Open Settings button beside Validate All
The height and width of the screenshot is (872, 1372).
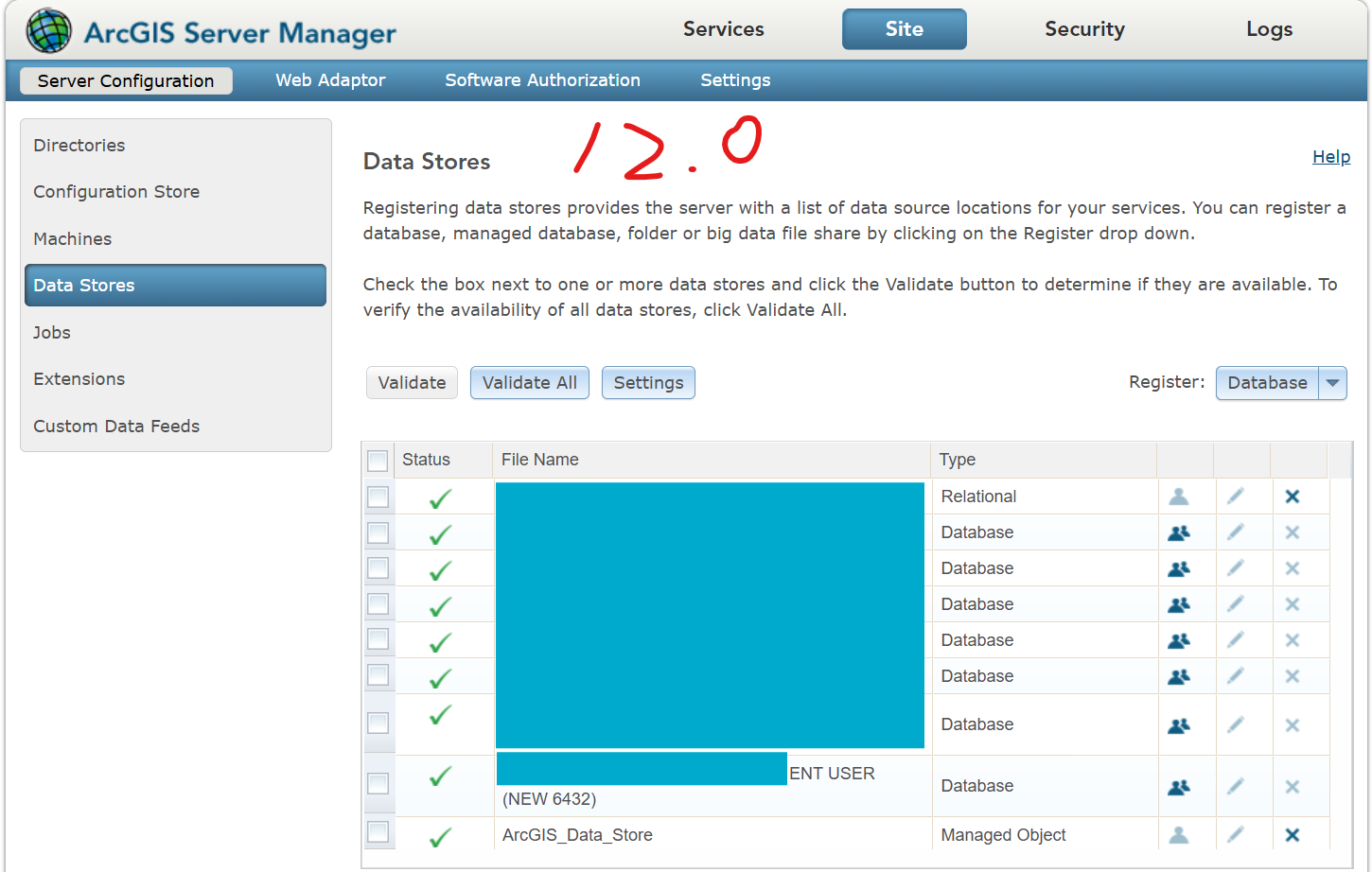point(648,383)
